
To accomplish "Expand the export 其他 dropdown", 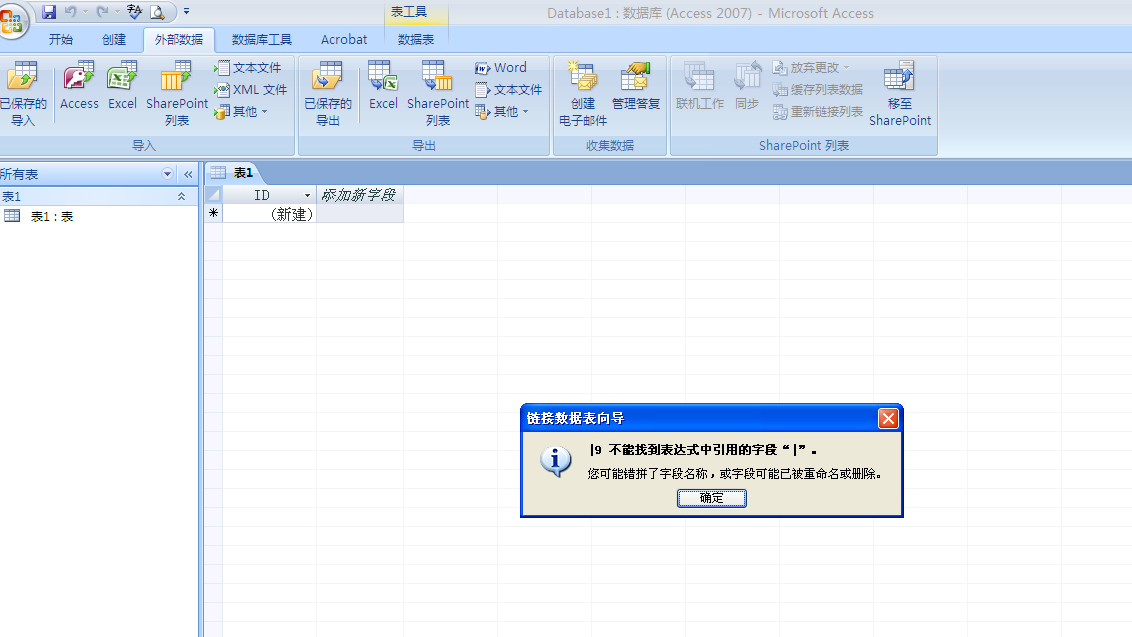I will coord(502,112).
